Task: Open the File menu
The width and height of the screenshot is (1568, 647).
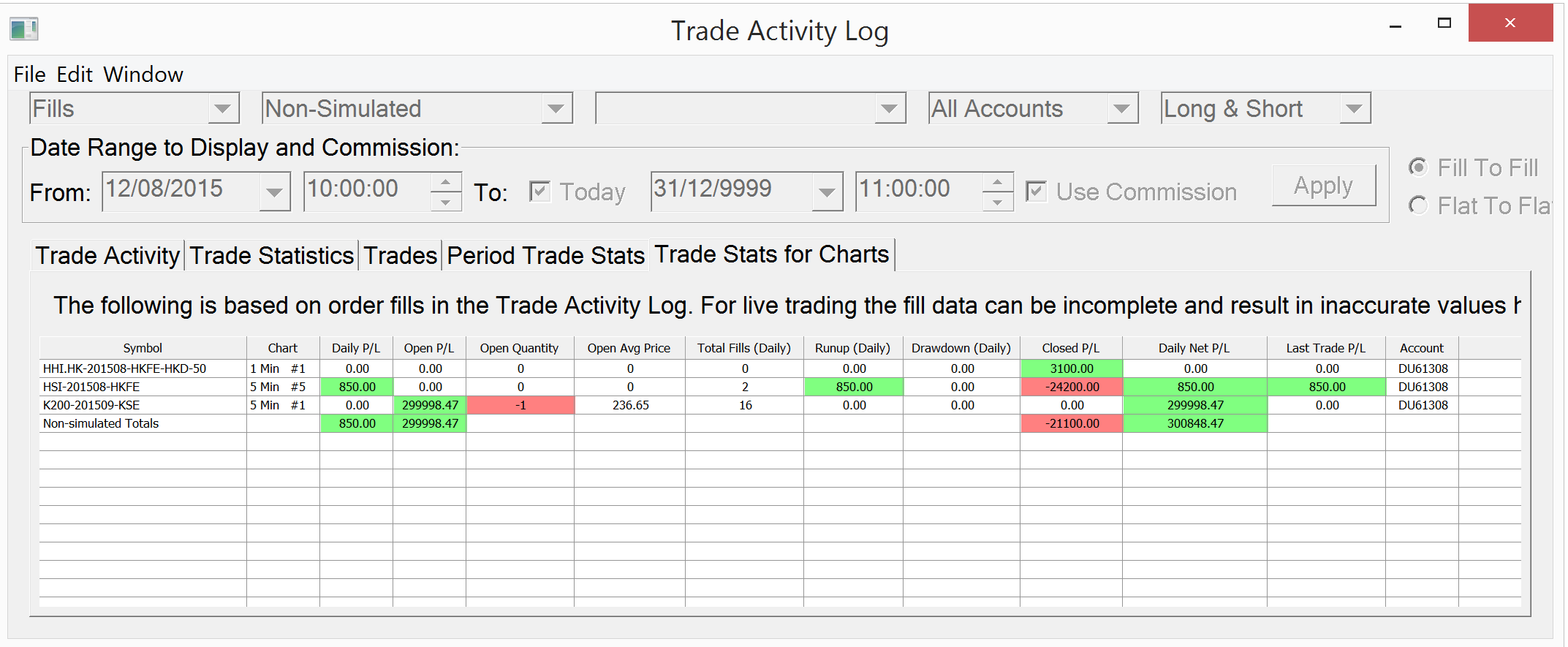Action: (x=29, y=75)
